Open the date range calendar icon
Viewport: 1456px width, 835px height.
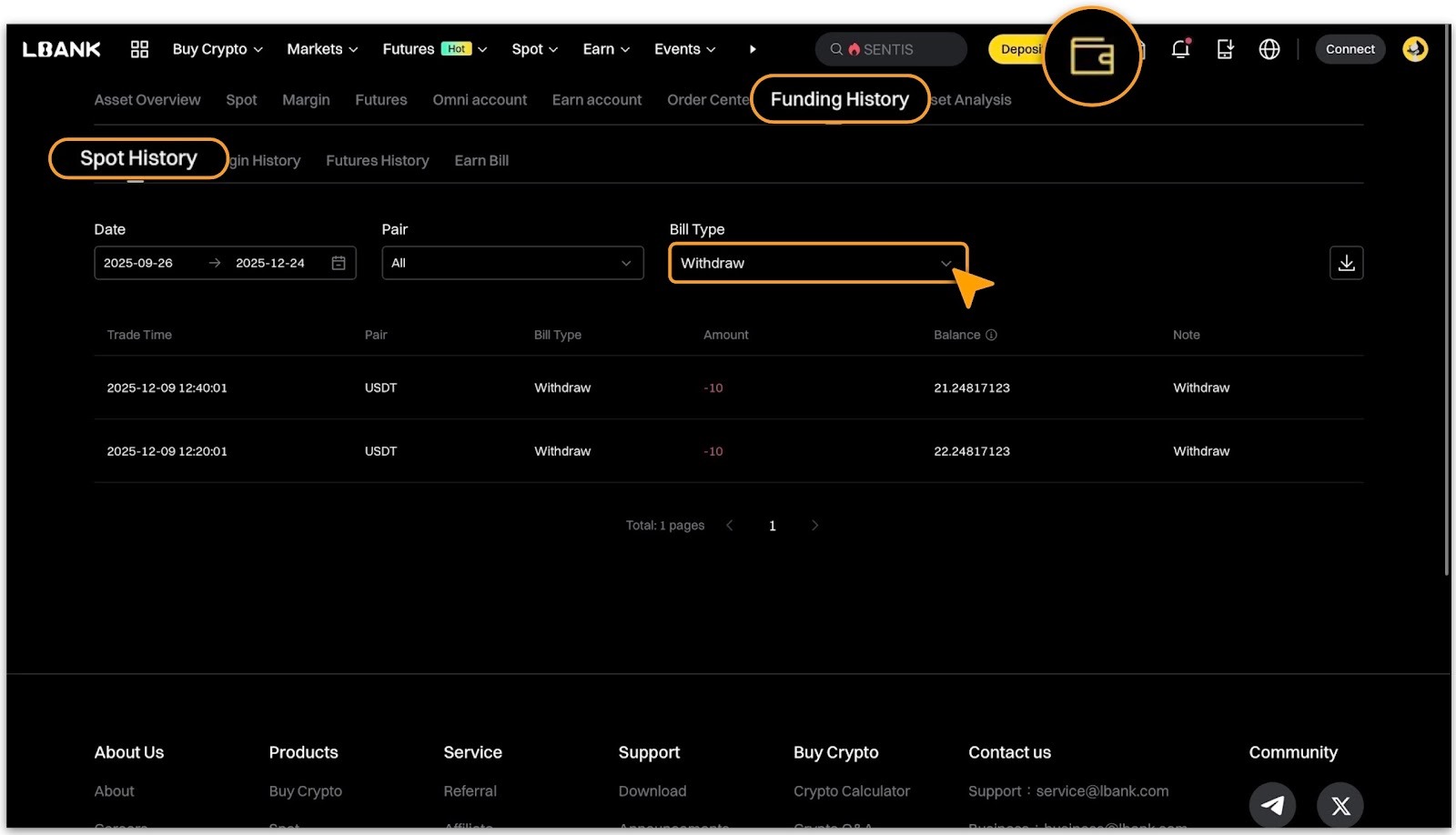click(x=339, y=263)
